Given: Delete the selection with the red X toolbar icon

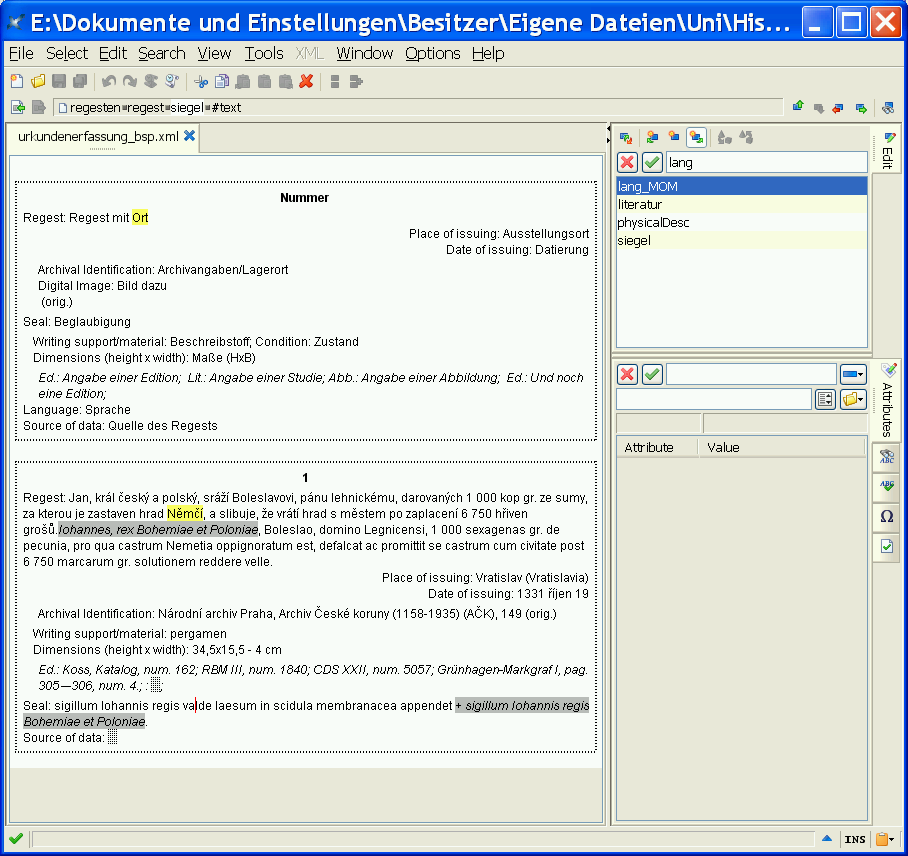Looking at the screenshot, I should 306,82.
